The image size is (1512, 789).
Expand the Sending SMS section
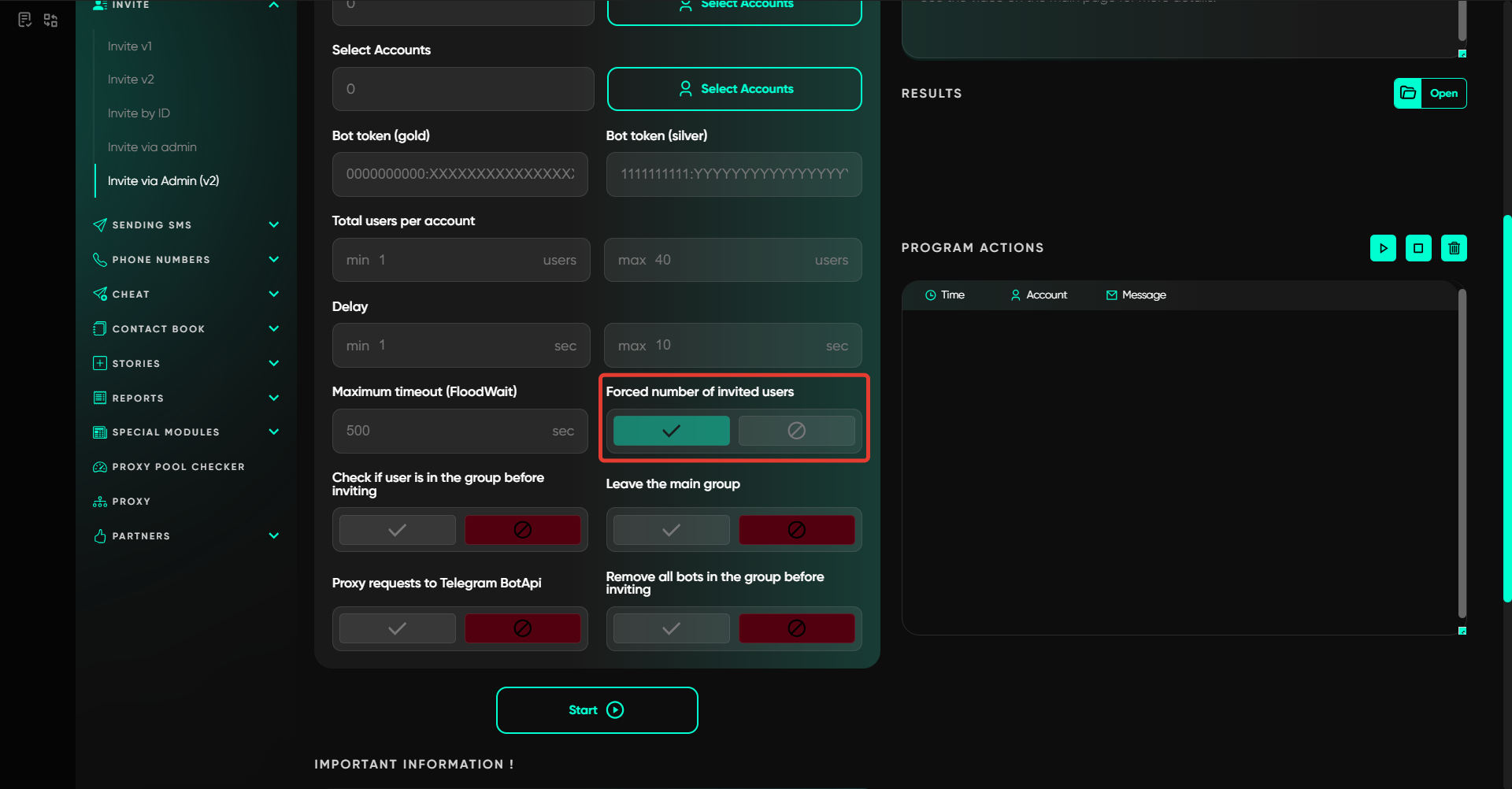[x=273, y=225]
